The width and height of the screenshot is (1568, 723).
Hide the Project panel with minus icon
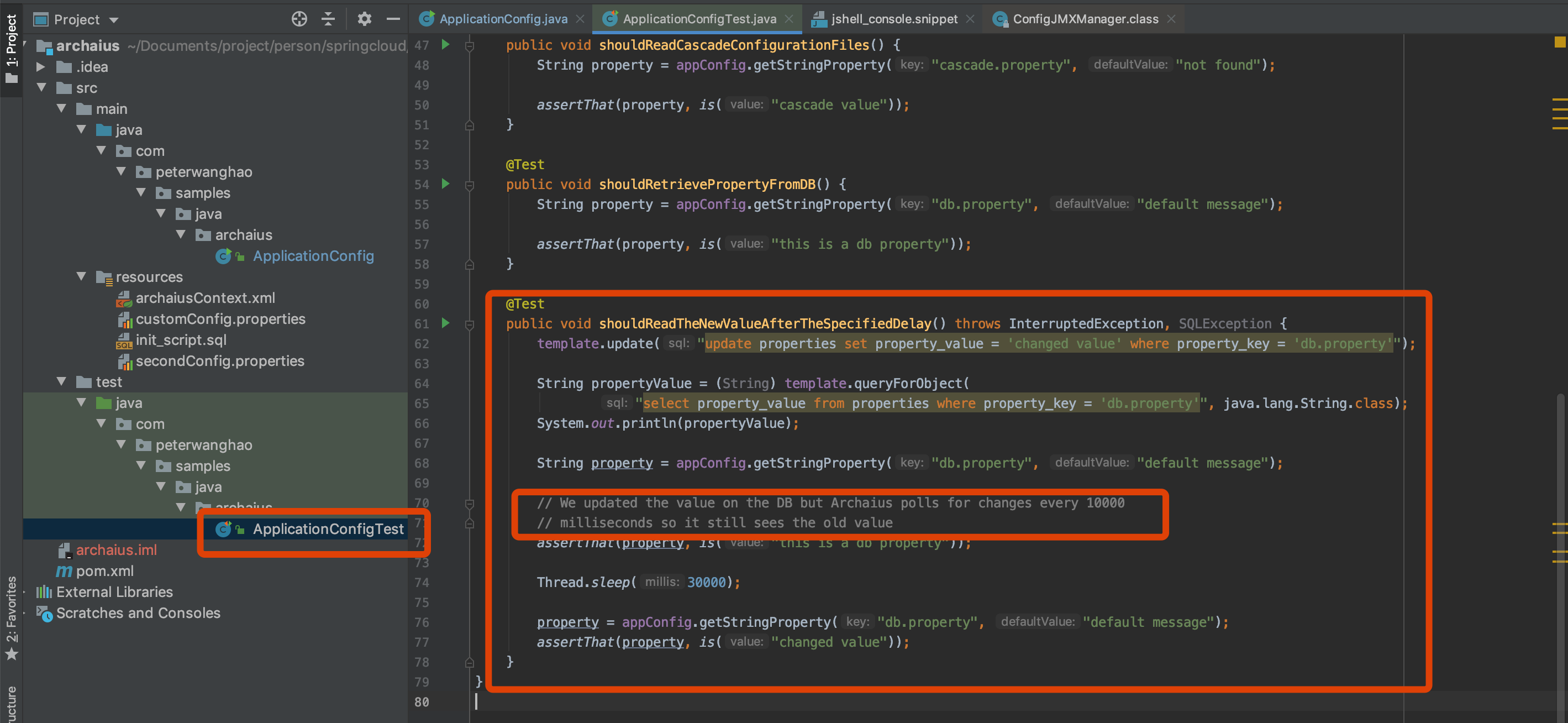393,19
